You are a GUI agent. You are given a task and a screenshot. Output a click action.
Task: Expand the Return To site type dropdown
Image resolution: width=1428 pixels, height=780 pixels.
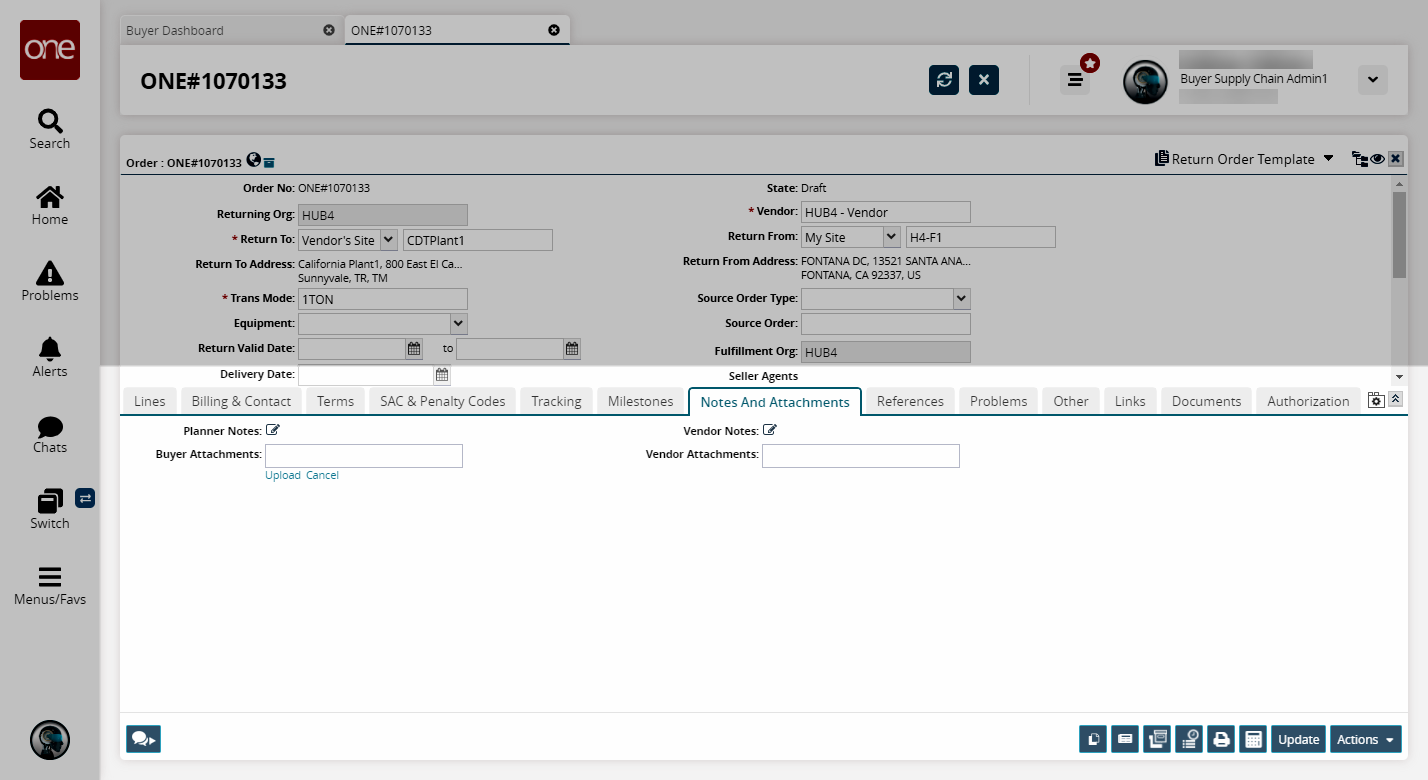[388, 240]
